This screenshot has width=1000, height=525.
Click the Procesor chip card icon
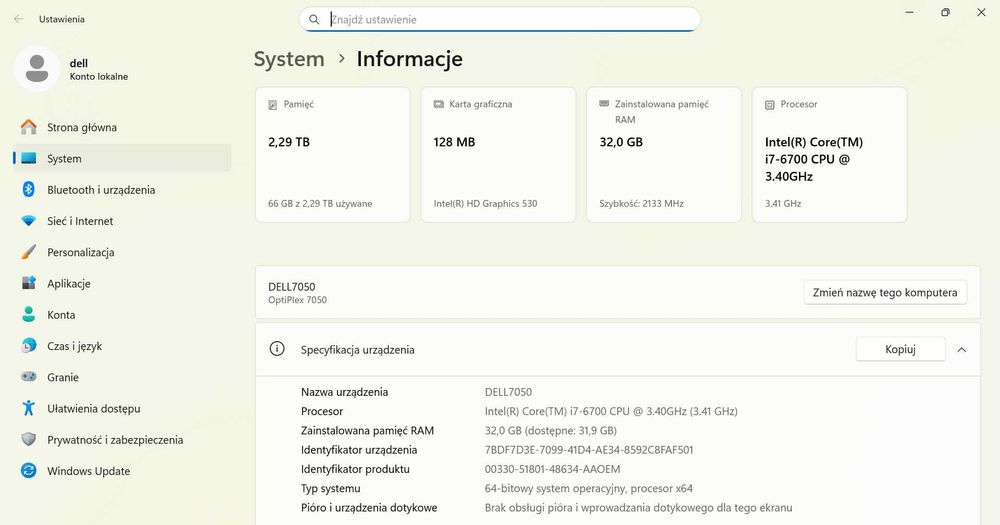point(770,105)
